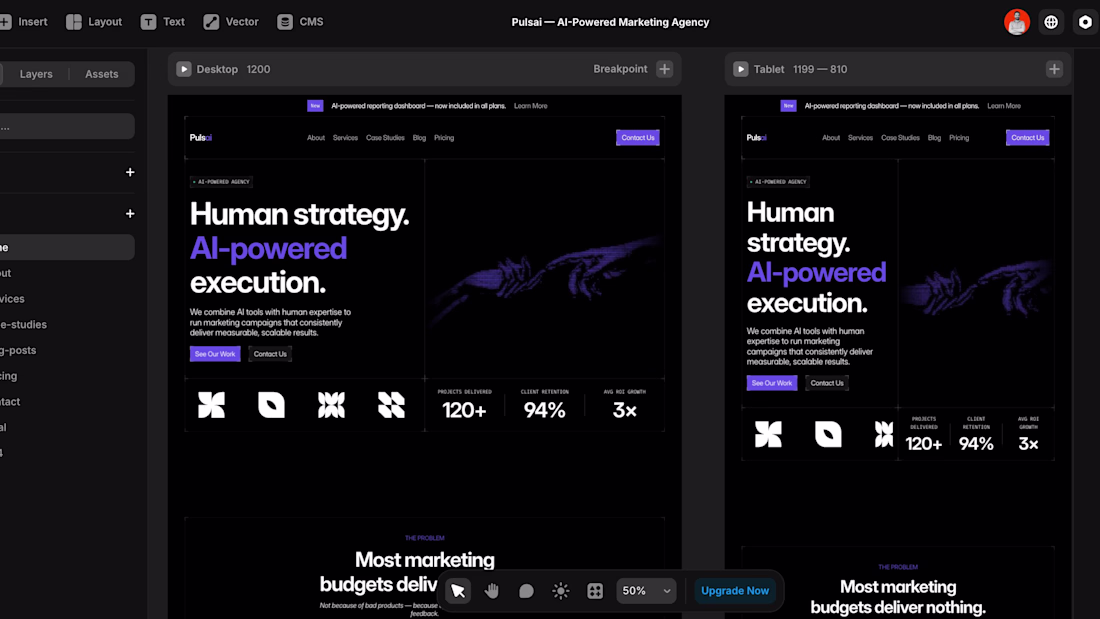Viewport: 1100px width, 619px height.
Task: Toggle the light/dark sun icon
Action: tap(561, 591)
